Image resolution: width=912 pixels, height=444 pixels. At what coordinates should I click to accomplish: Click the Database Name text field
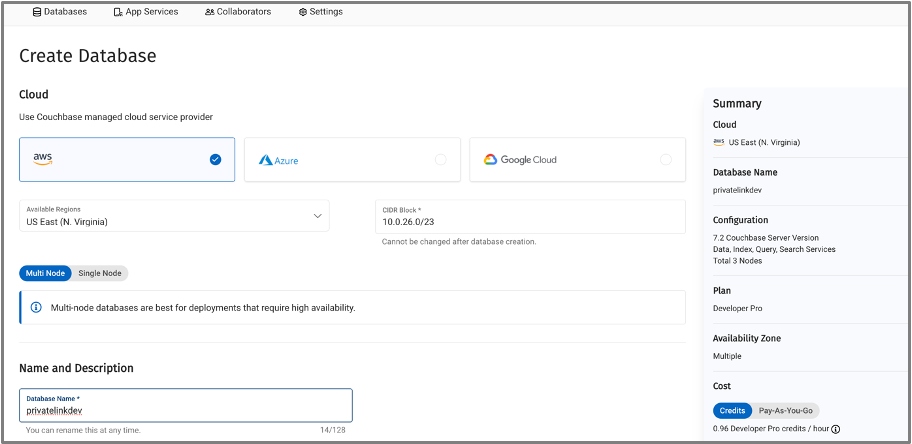click(x=186, y=405)
